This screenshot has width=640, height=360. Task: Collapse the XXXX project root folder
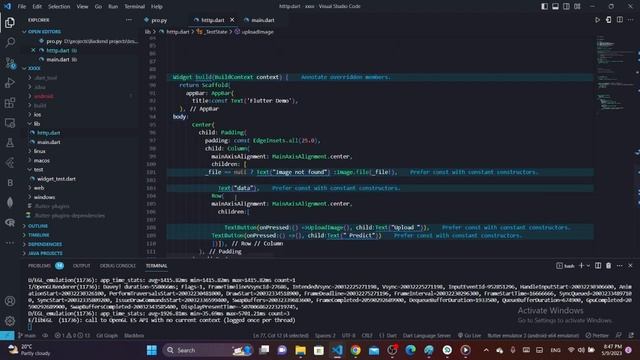[34, 69]
